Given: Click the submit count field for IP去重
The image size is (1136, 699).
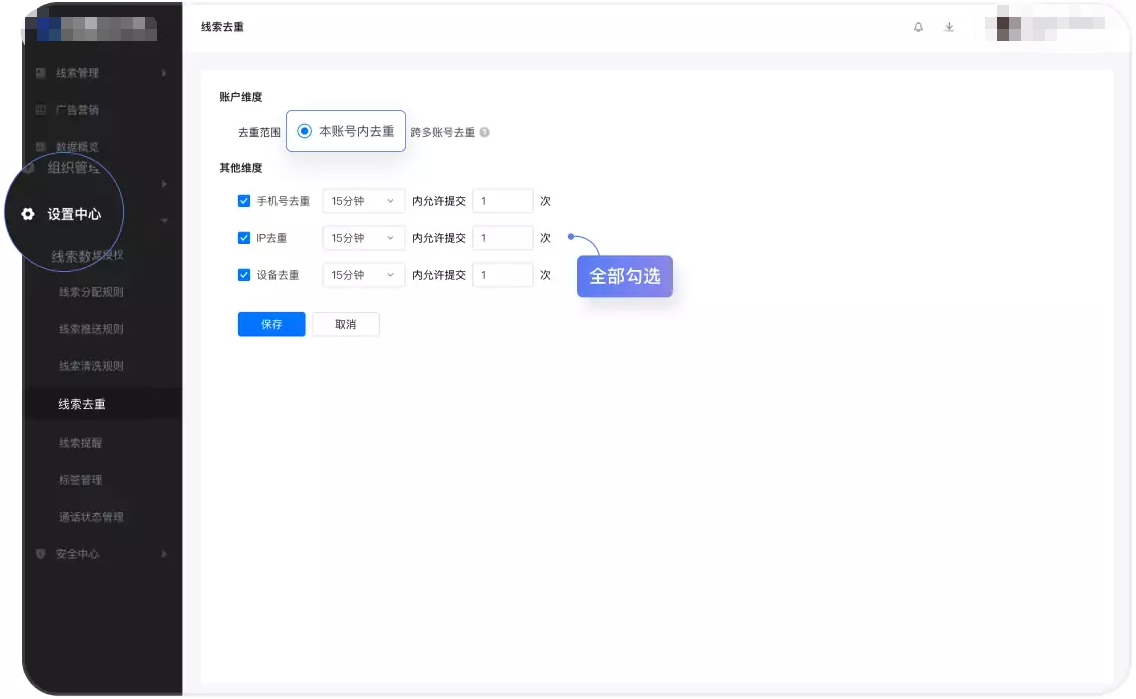Looking at the screenshot, I should pyautogui.click(x=503, y=238).
